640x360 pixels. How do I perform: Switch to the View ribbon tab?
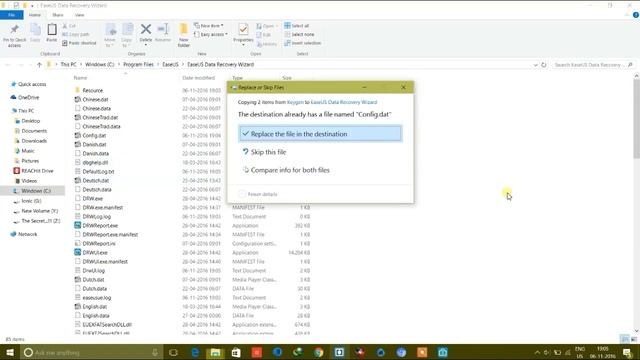click(80, 15)
